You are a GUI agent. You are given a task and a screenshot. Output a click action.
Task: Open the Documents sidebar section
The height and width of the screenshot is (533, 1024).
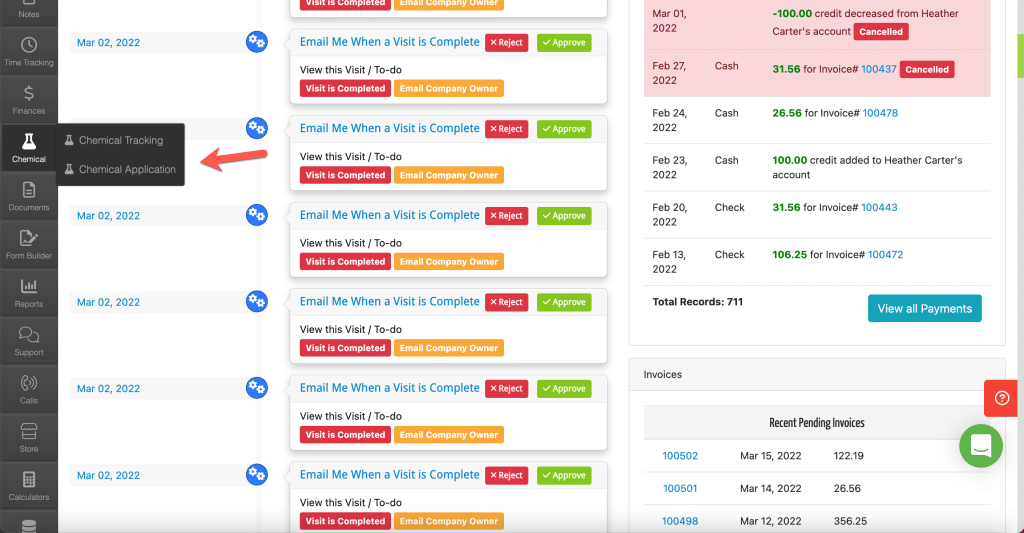click(x=29, y=197)
